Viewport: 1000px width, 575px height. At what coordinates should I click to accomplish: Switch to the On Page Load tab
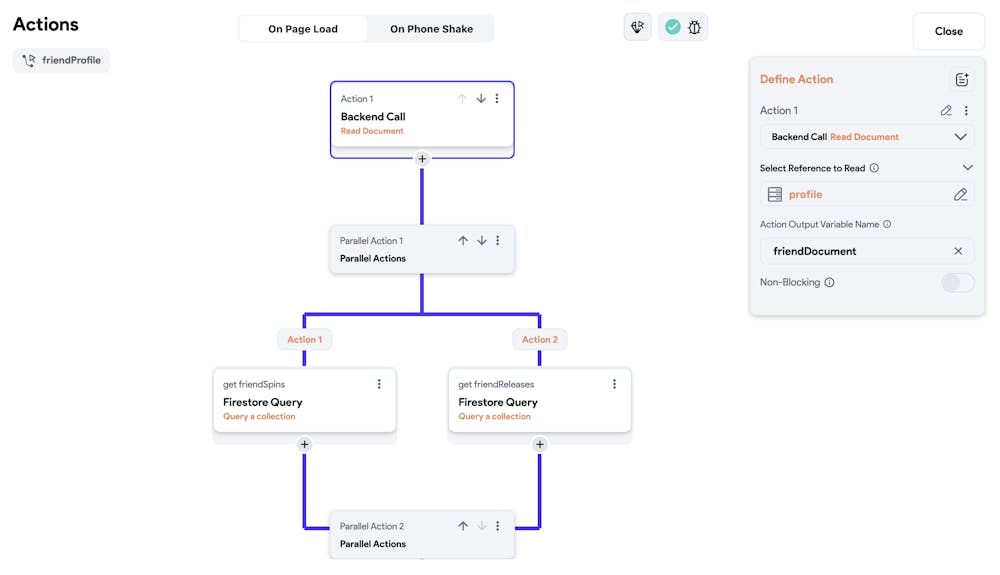tap(303, 29)
